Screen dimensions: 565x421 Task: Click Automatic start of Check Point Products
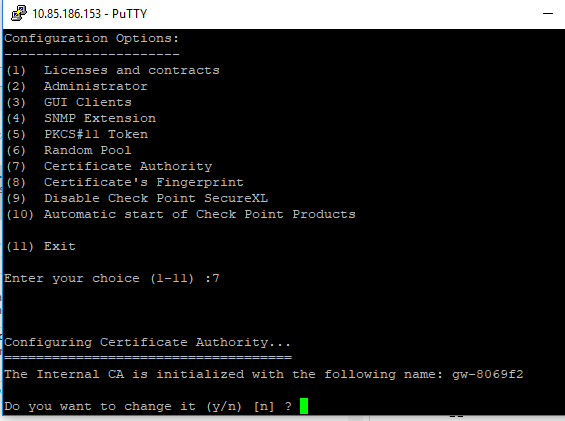pos(200,214)
